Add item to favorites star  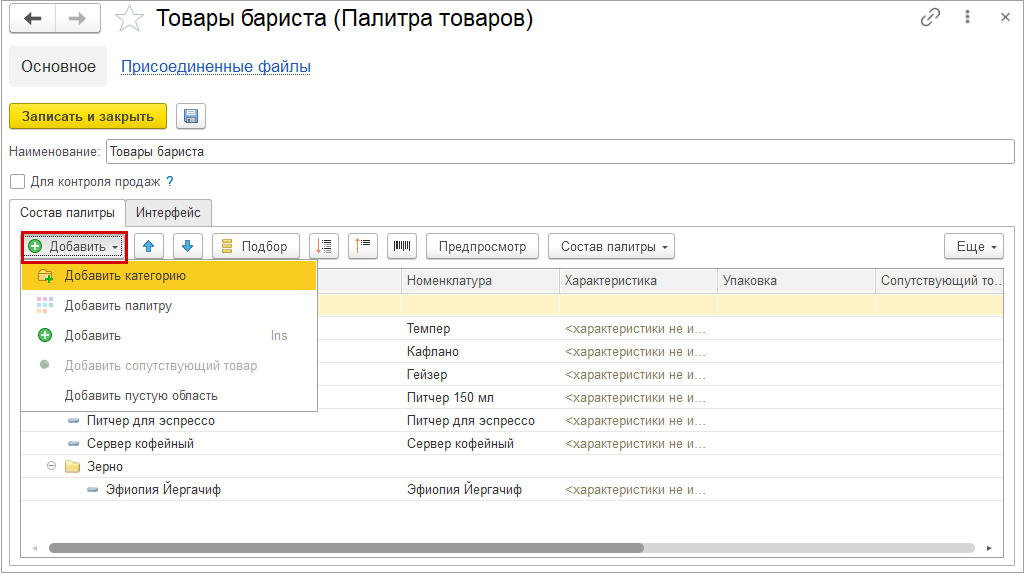[x=129, y=18]
